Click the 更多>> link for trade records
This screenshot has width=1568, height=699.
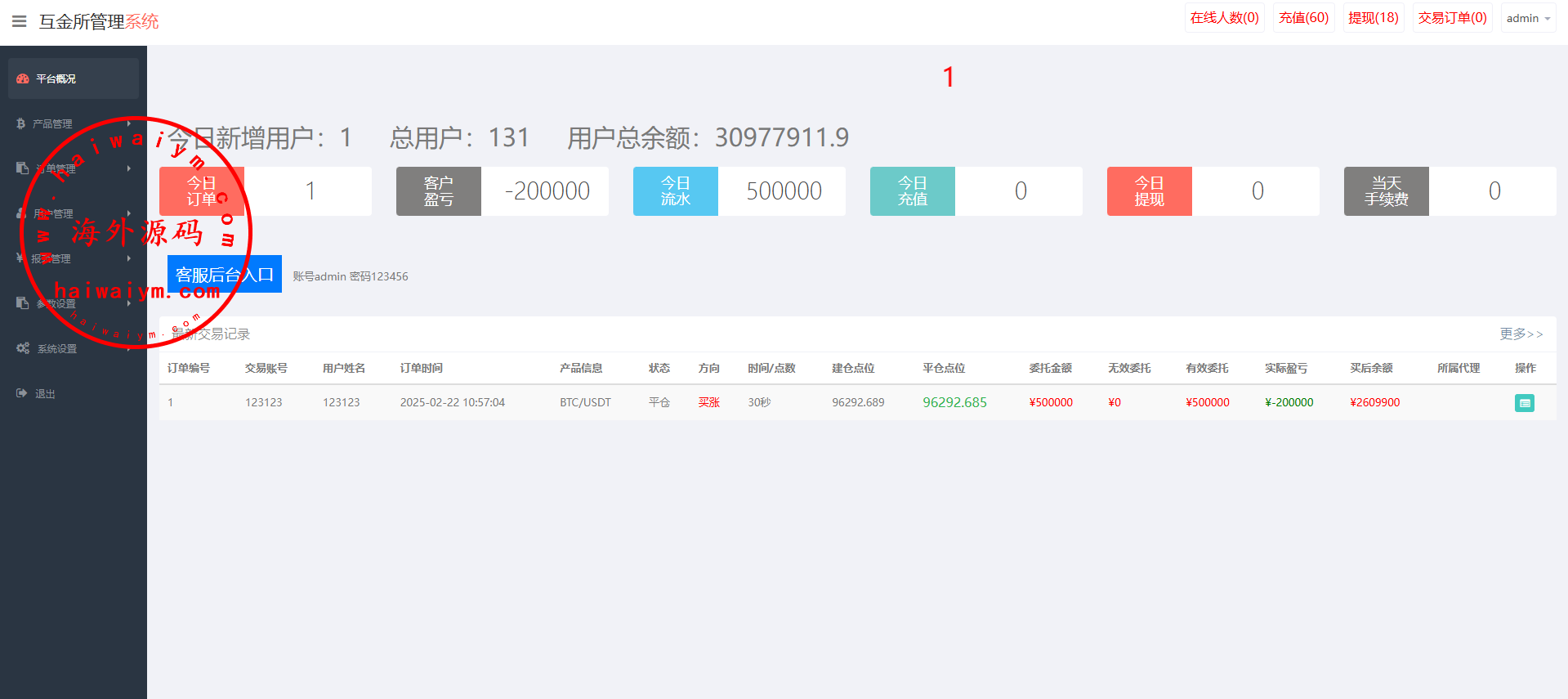point(1521,334)
